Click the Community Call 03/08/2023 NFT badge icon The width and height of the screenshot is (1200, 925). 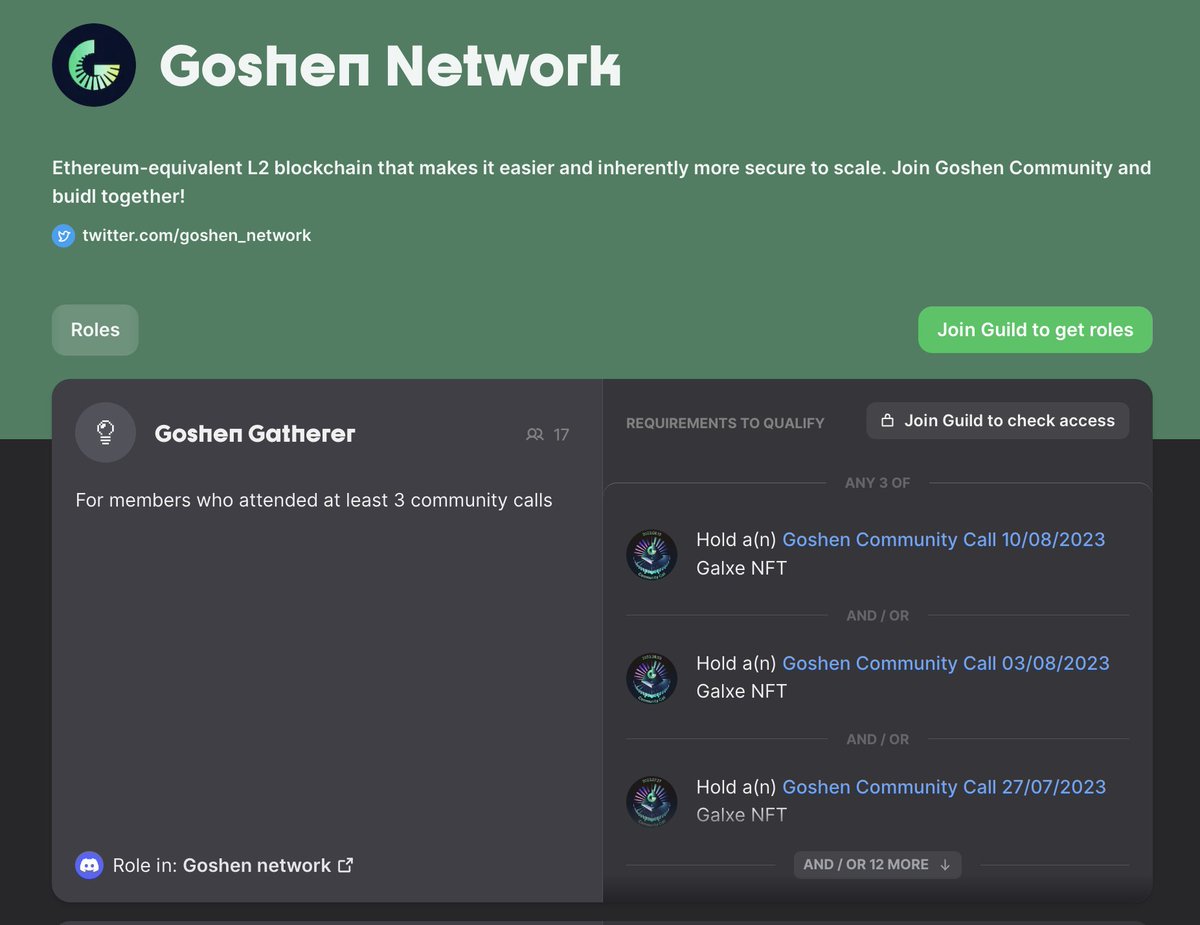click(x=651, y=677)
